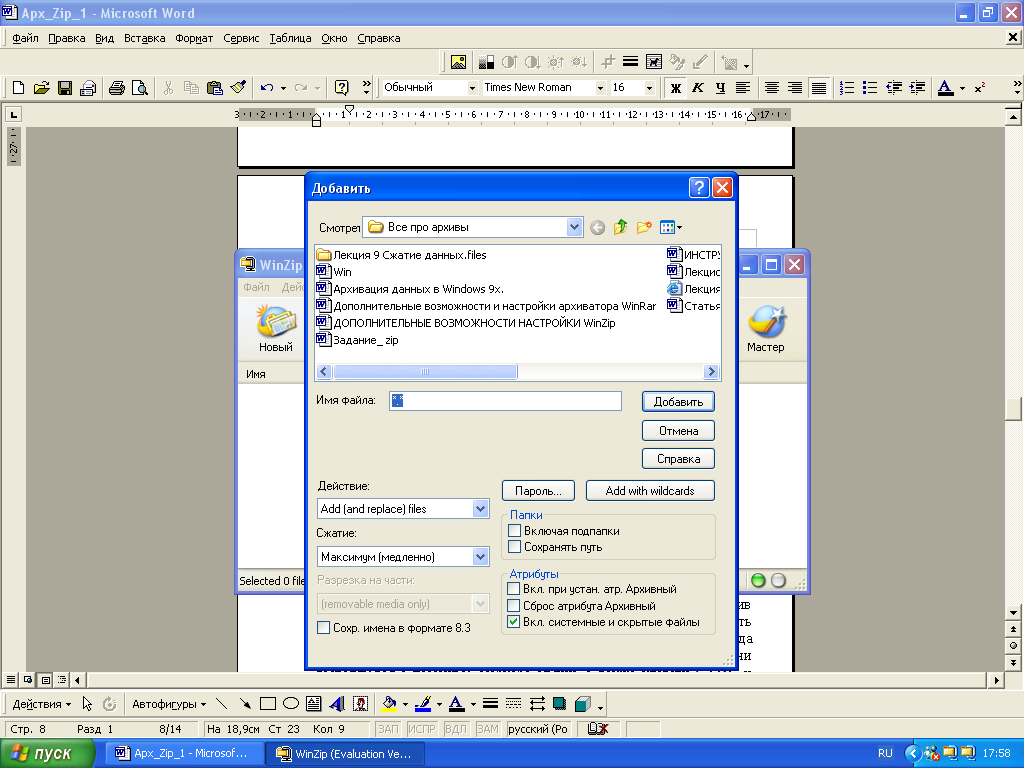
Task: Switch to WinZip taskbar button
Action: tap(345, 754)
